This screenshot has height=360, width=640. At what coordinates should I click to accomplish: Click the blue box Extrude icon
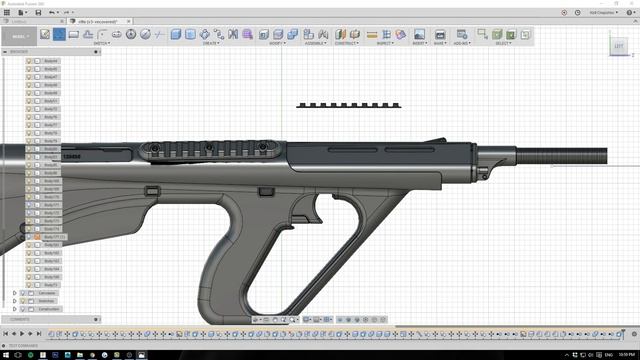176,34
